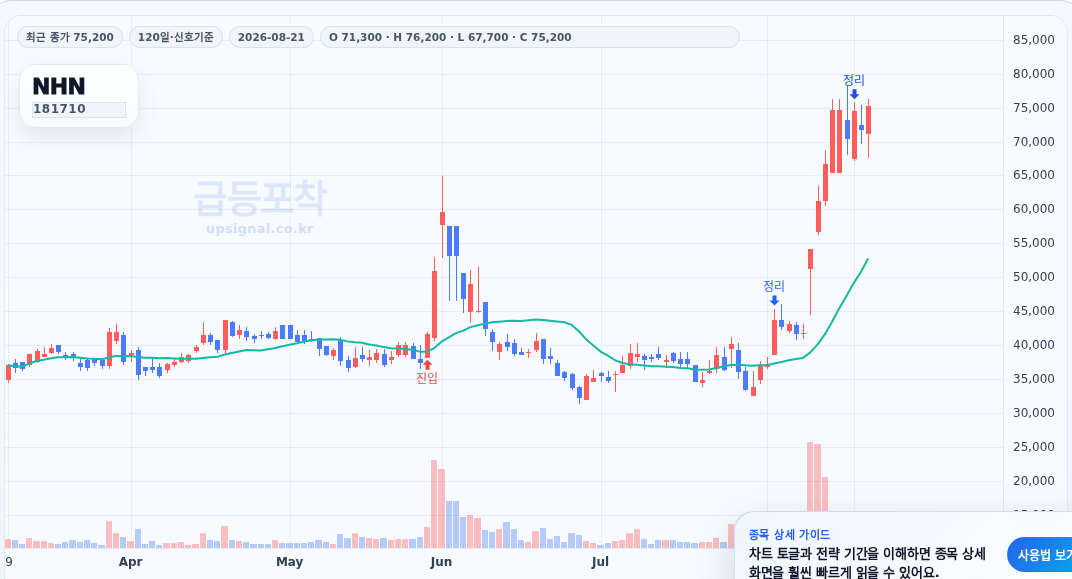The width and height of the screenshot is (1072, 579).
Task: Click the Jul label on time axis
Action: point(600,562)
